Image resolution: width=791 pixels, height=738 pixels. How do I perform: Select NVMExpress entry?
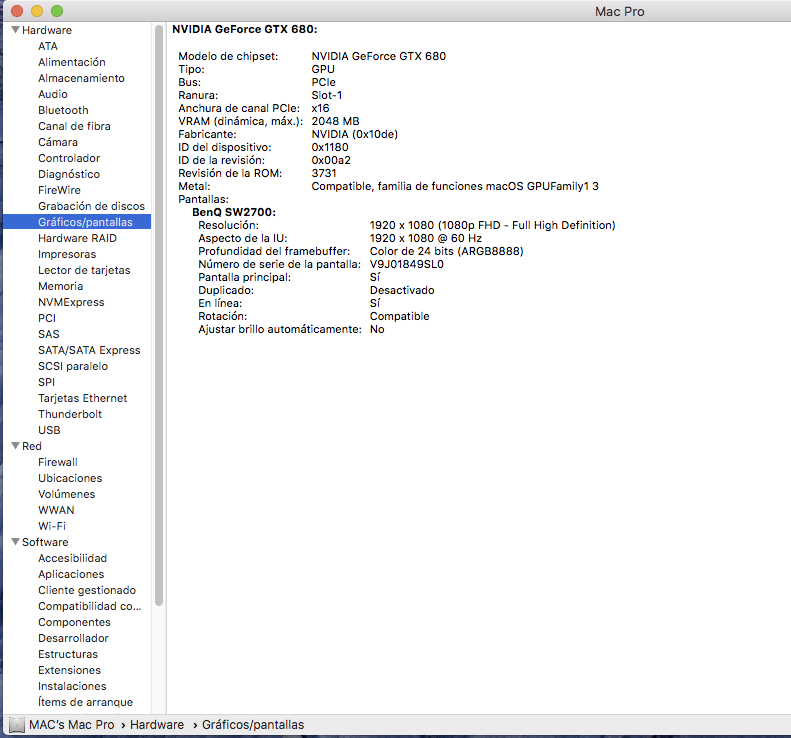pyautogui.click(x=71, y=302)
